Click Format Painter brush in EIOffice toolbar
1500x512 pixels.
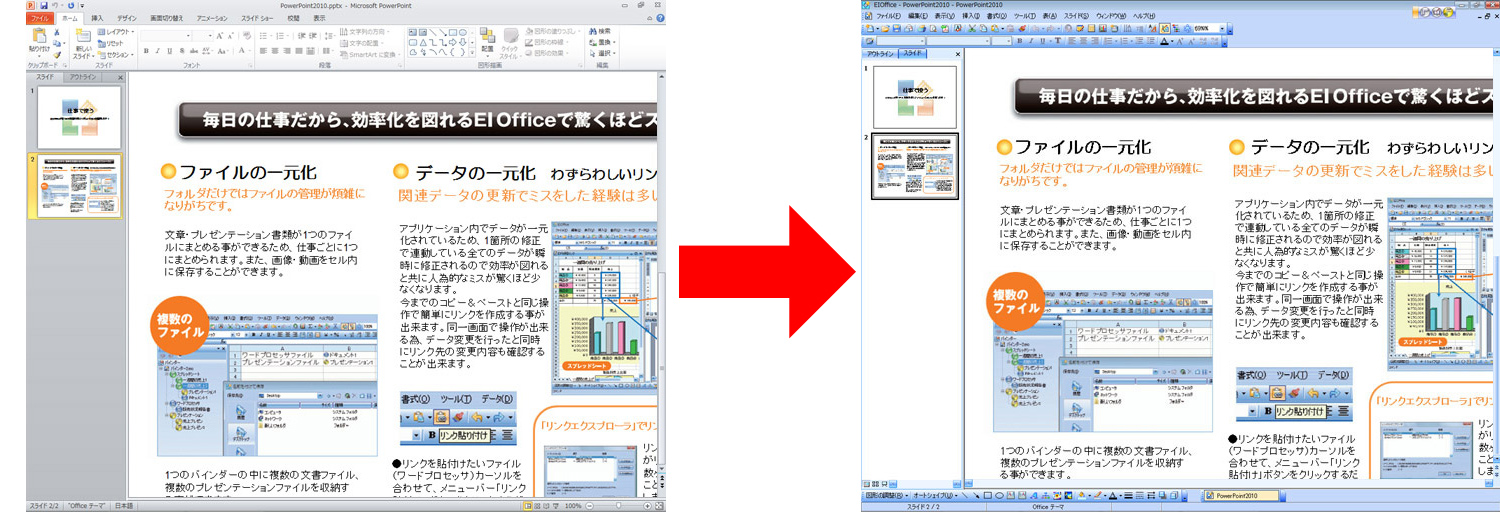point(1022,29)
